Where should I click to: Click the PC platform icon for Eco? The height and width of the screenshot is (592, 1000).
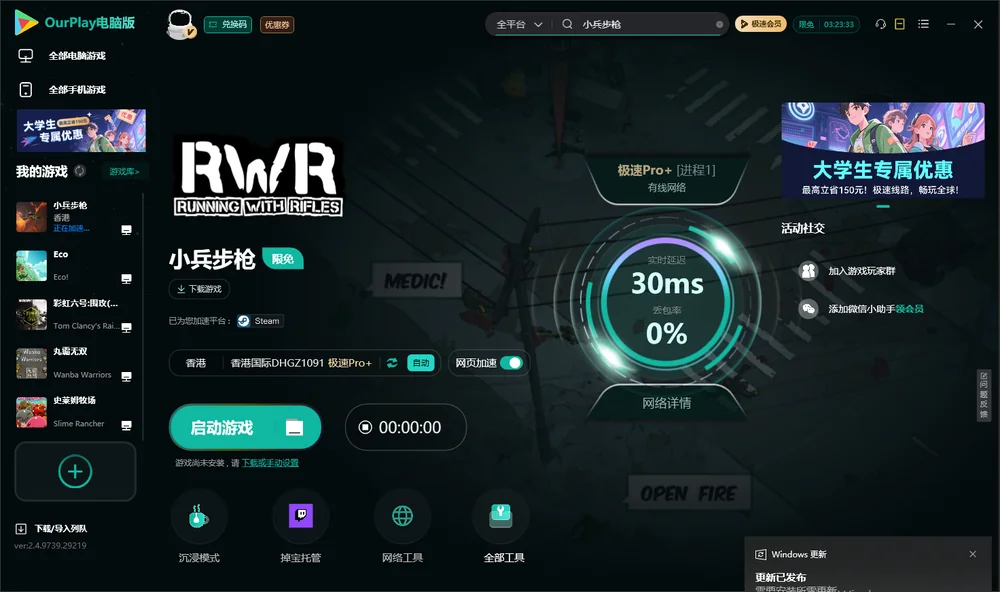tap(126, 279)
